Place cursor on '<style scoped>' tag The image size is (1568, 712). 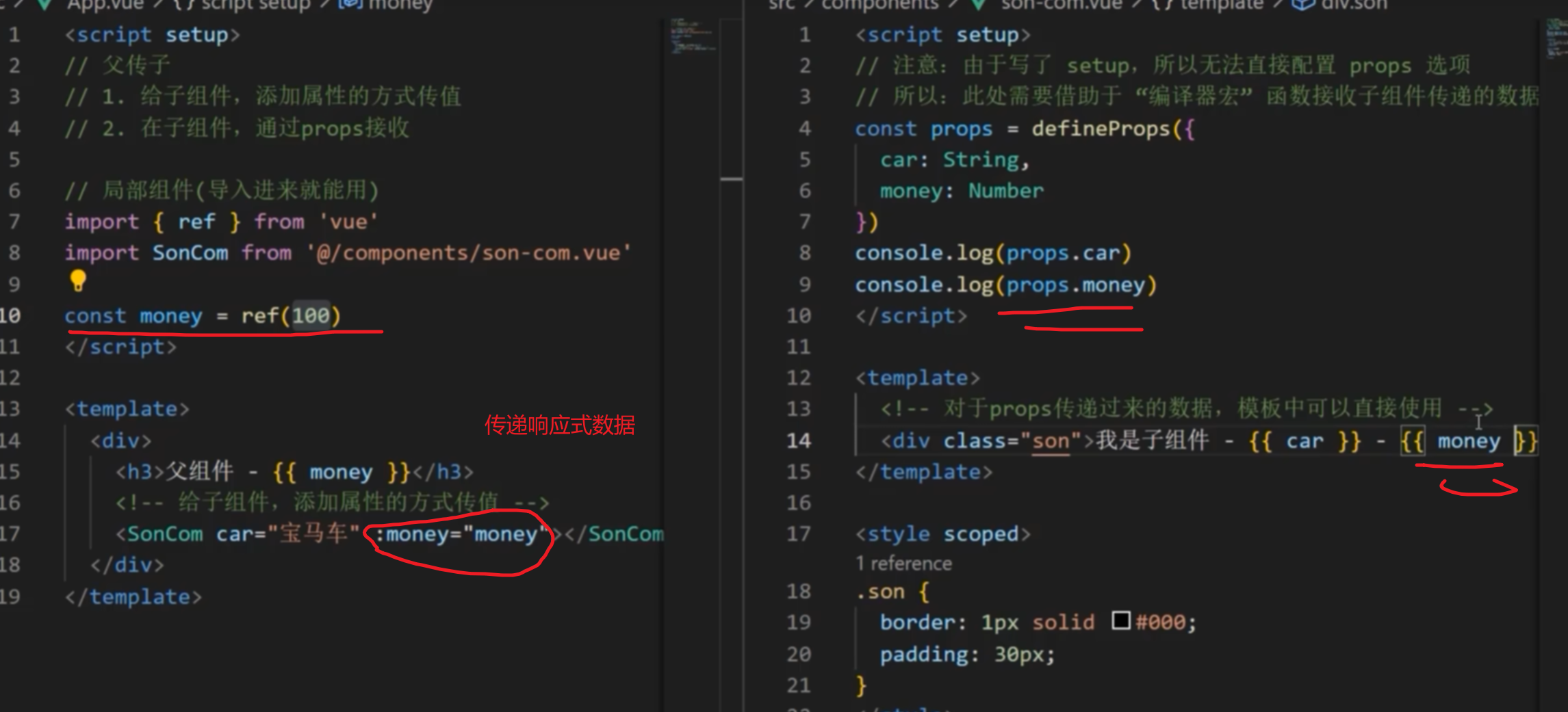[942, 534]
